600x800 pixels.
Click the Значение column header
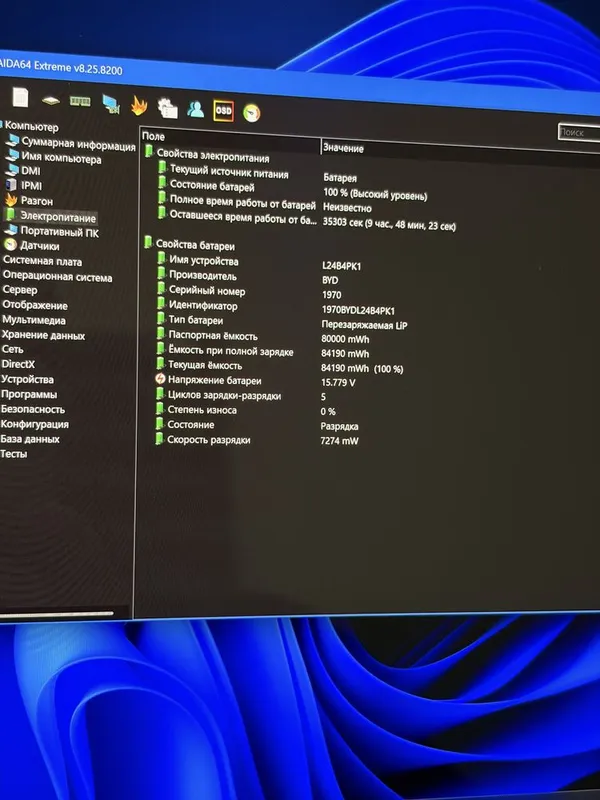pos(343,148)
